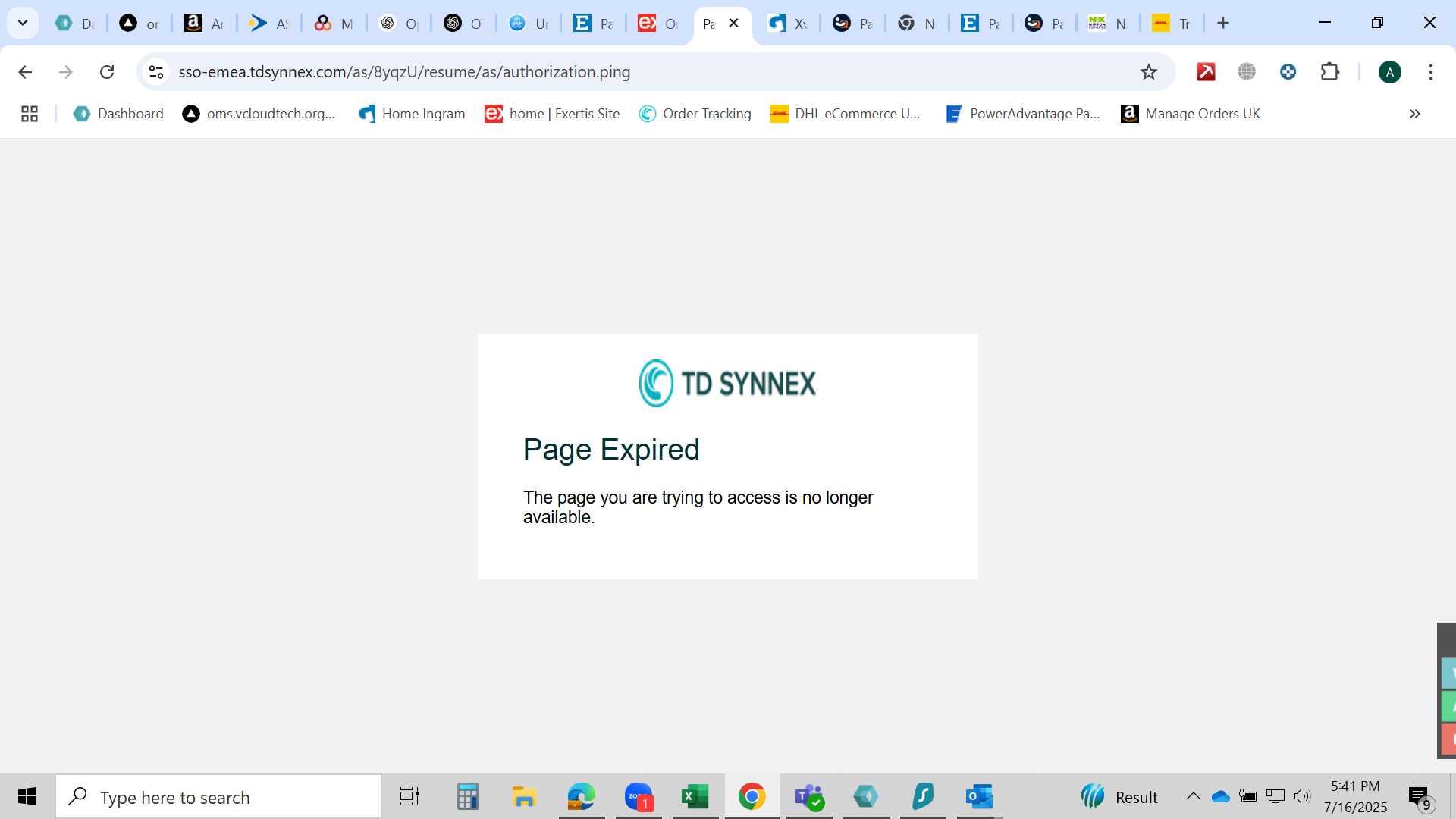Click the taskbar search box

click(218, 797)
